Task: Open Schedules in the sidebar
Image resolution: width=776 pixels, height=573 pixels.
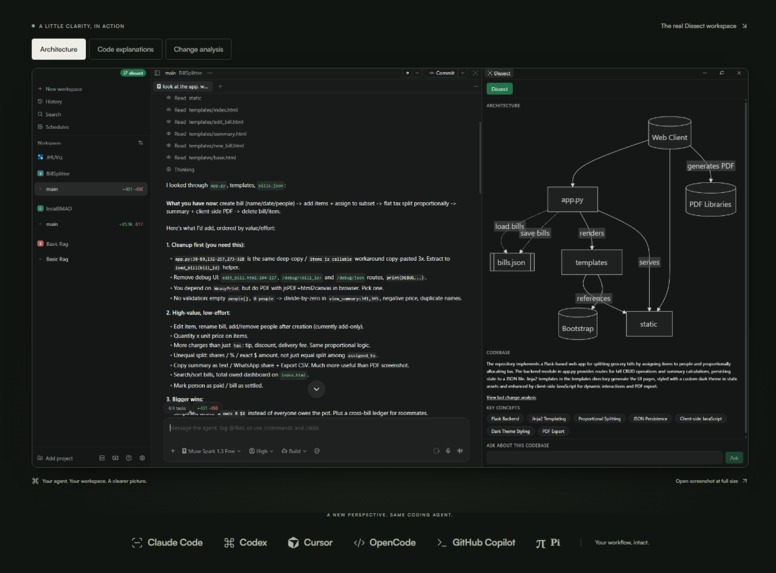Action: (x=53, y=127)
